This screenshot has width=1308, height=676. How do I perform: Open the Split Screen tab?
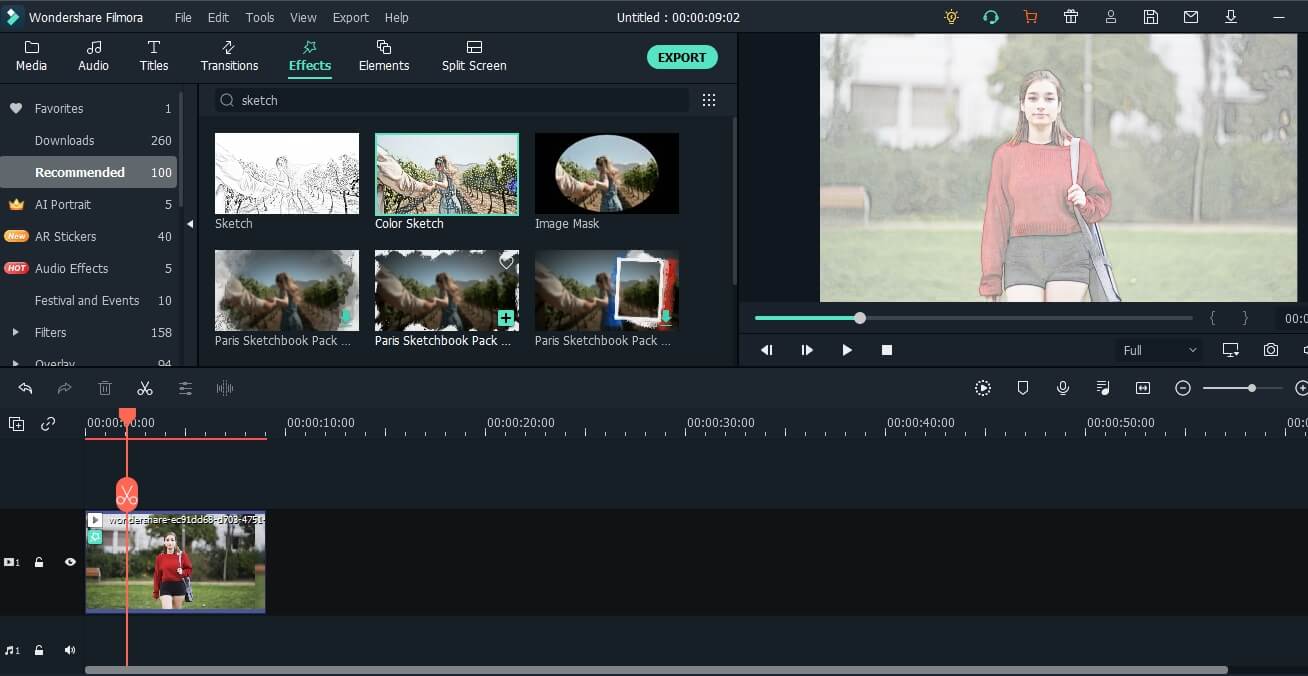coord(474,56)
